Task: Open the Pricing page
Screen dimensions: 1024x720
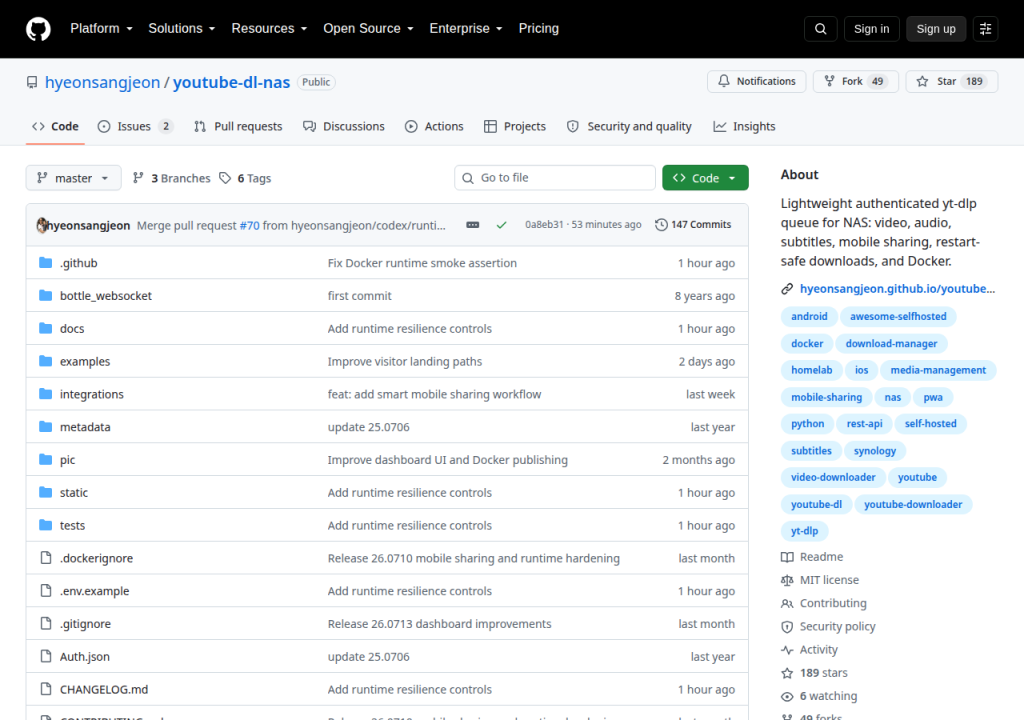Action: [x=539, y=29]
